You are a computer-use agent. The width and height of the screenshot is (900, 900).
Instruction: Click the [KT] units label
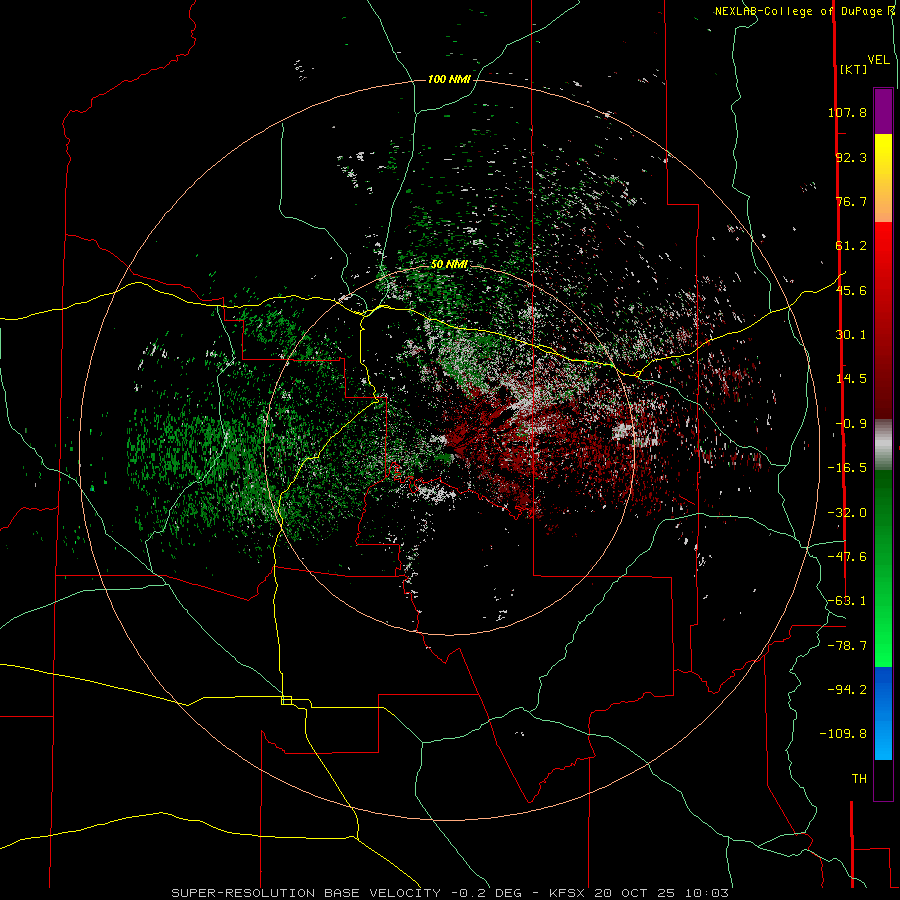[x=854, y=69]
